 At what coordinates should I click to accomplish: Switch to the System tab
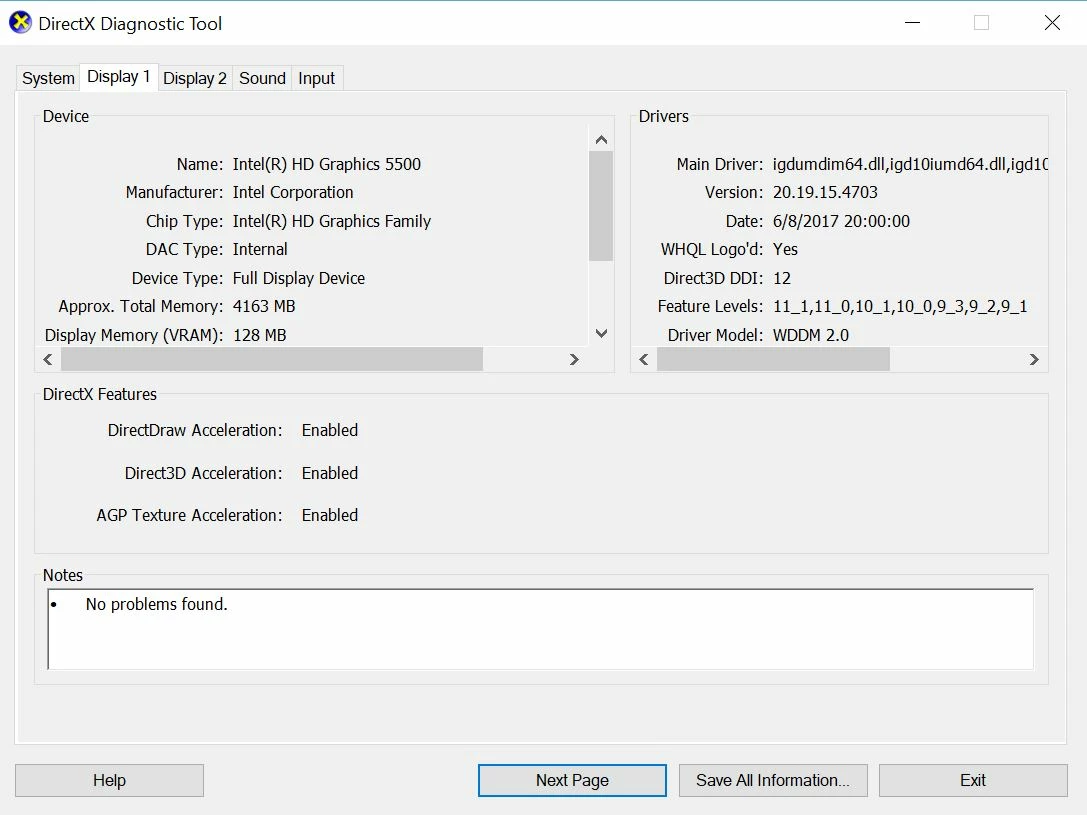click(48, 78)
